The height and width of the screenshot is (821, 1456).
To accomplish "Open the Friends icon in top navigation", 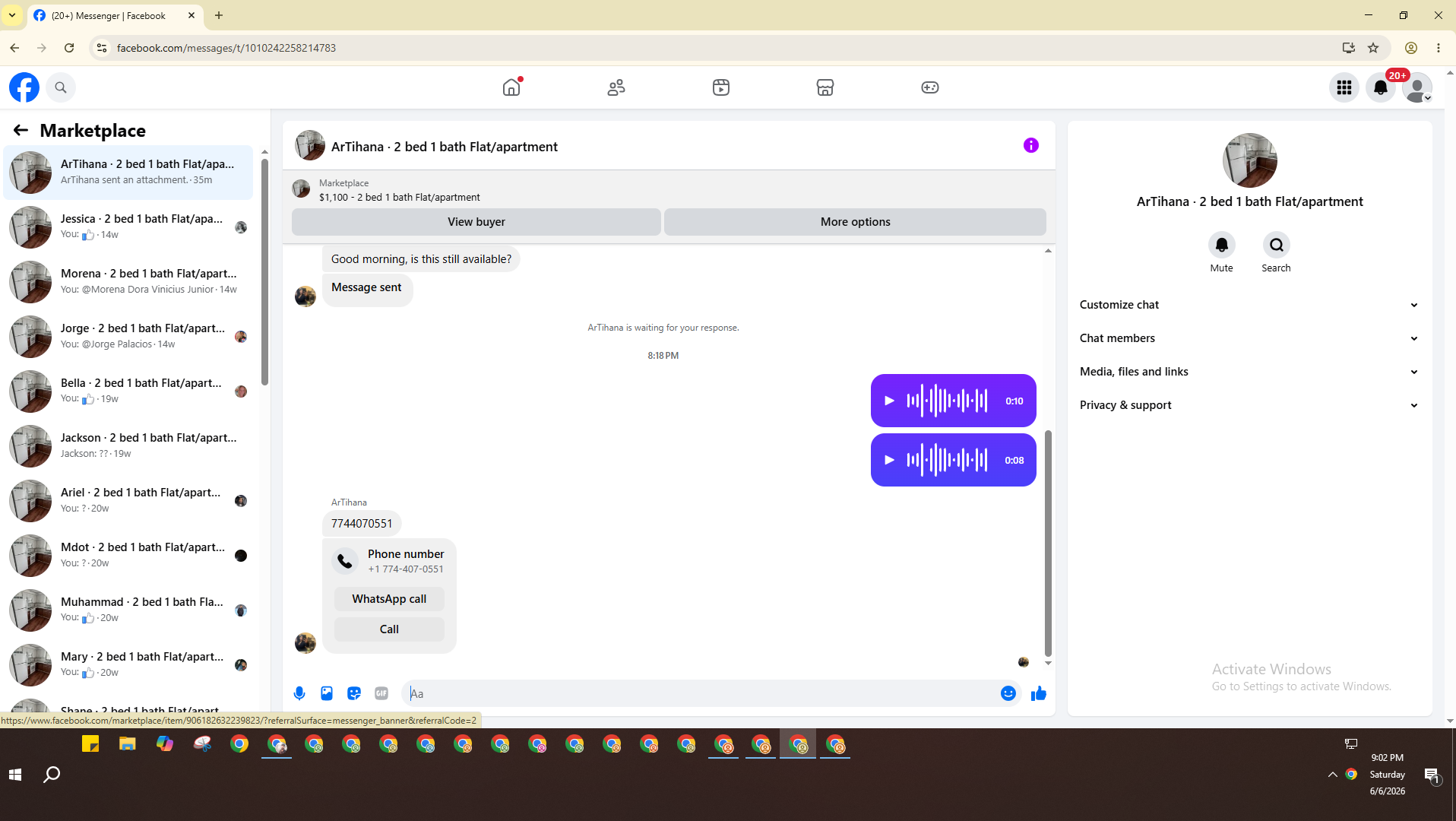I will pyautogui.click(x=616, y=87).
